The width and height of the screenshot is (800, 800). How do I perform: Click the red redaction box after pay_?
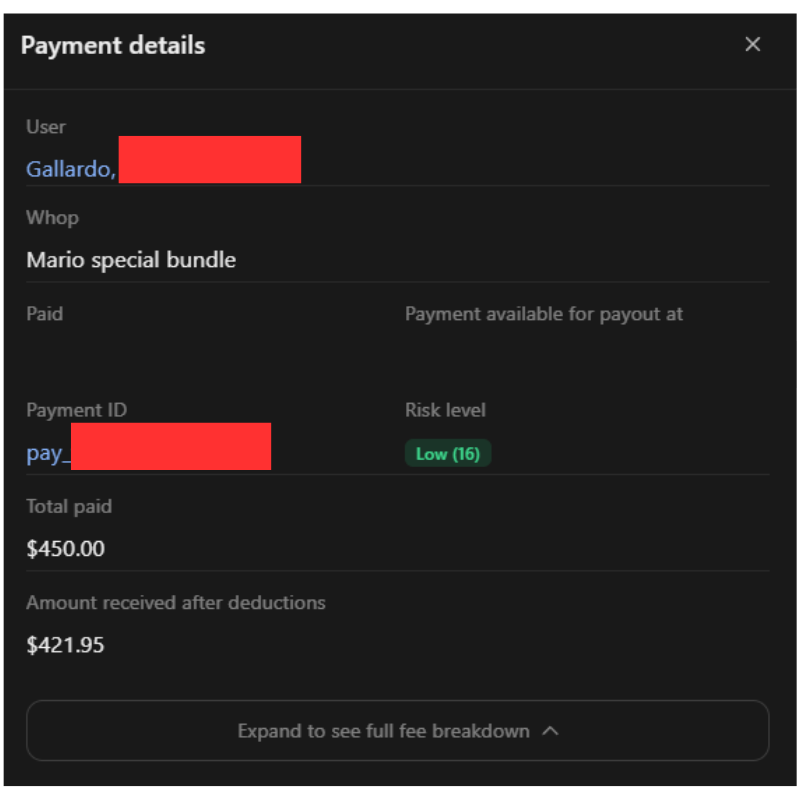pyautogui.click(x=171, y=446)
